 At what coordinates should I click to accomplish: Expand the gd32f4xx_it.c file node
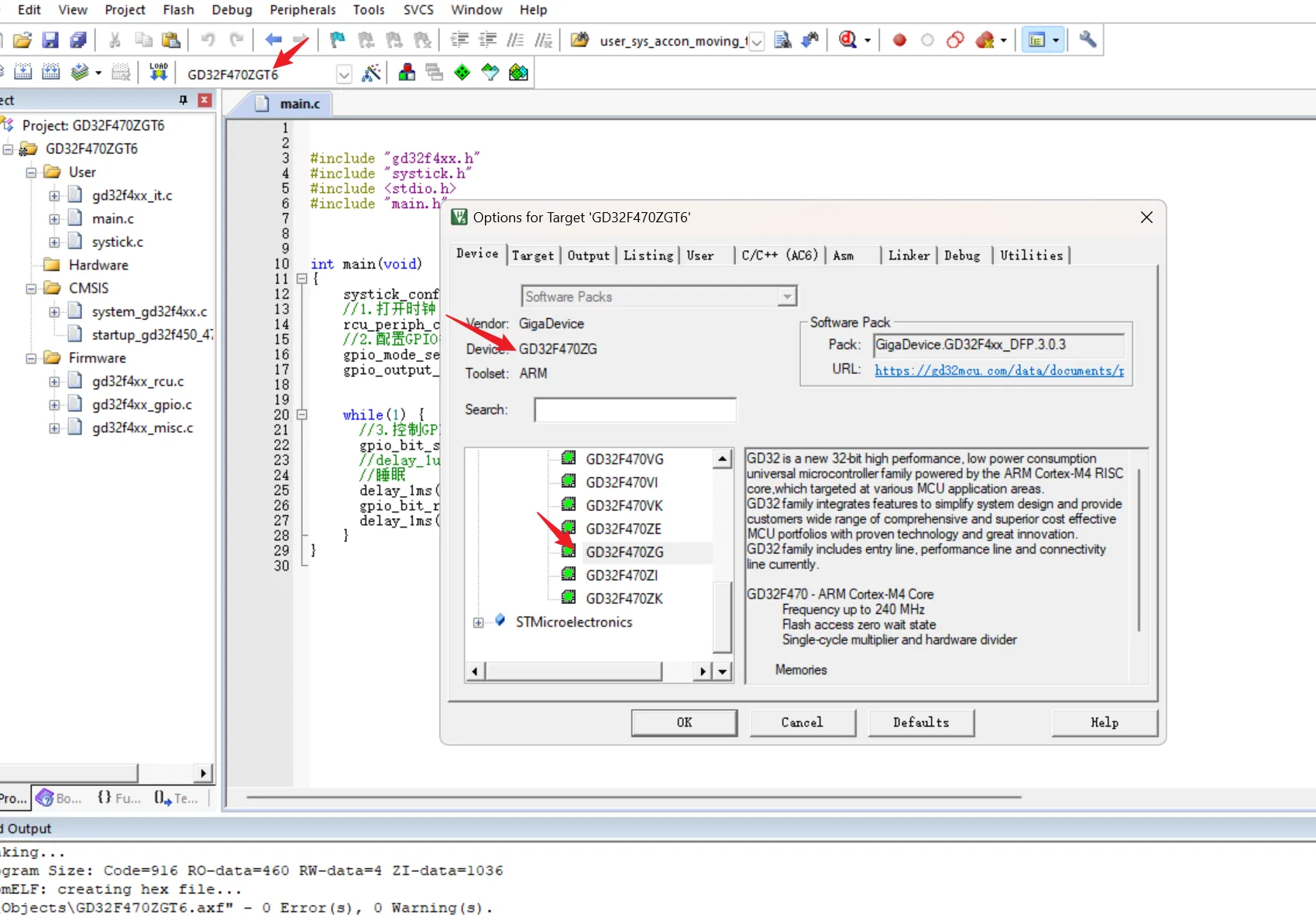tap(54, 196)
